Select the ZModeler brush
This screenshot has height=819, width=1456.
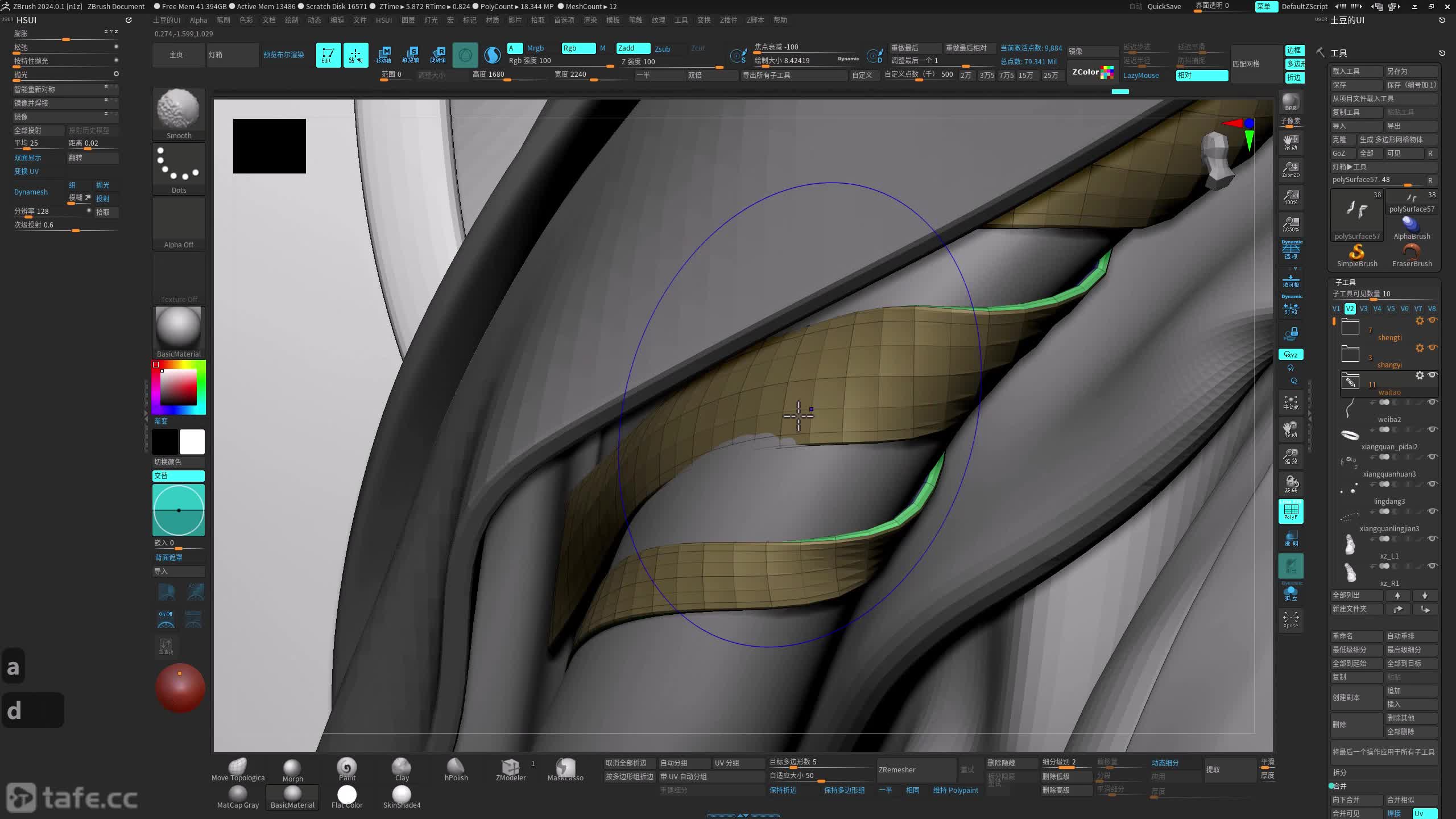[511, 770]
